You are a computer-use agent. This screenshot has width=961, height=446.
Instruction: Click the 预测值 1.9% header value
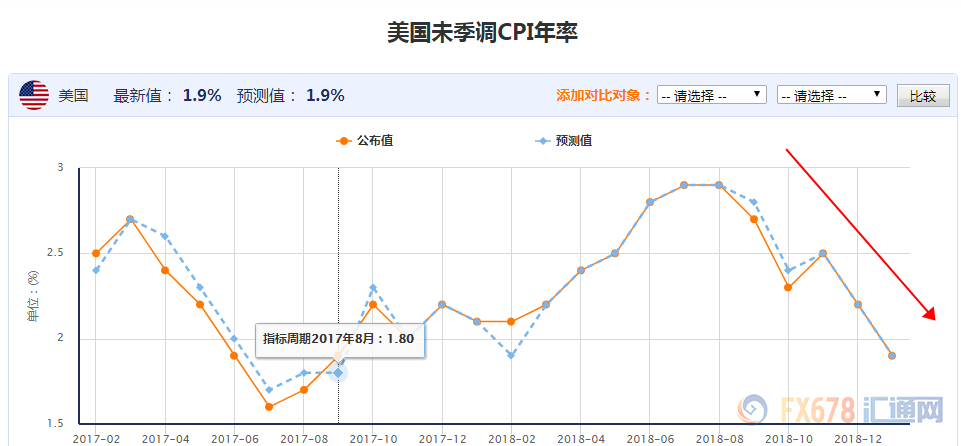tap(325, 95)
